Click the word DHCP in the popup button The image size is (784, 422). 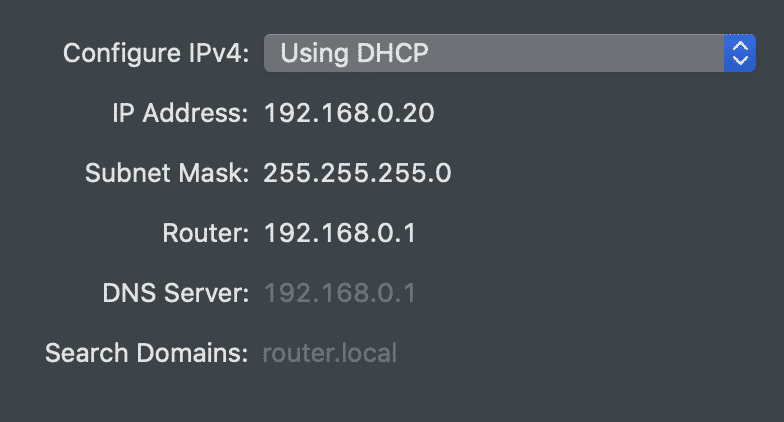(x=392, y=53)
